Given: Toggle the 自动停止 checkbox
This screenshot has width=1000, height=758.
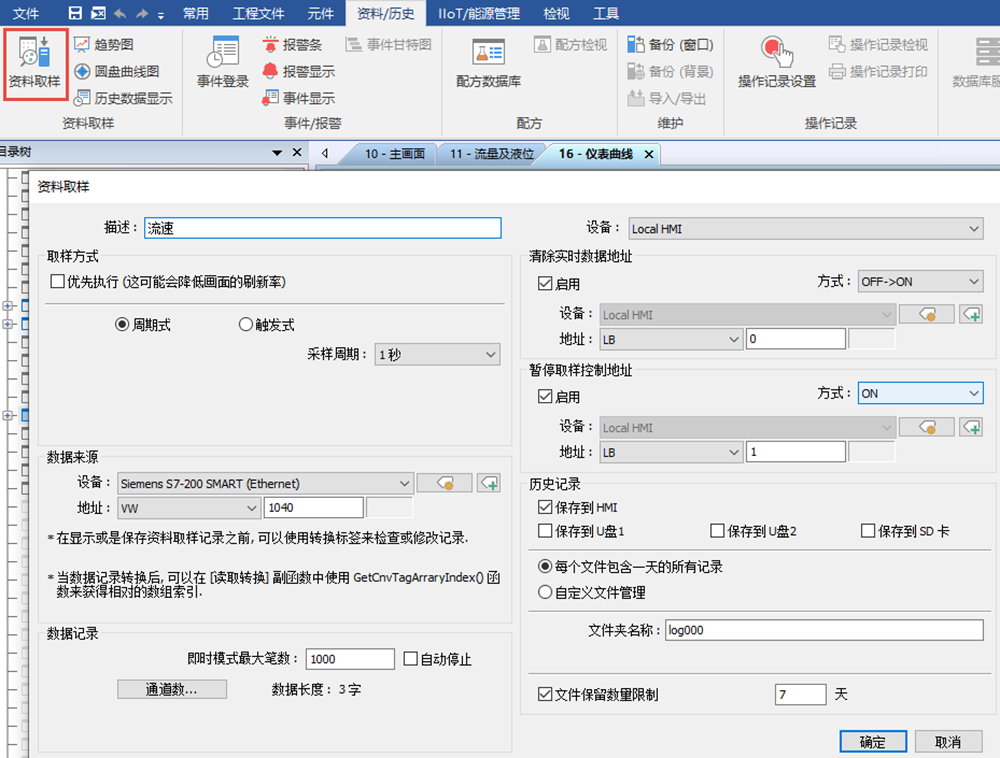Looking at the screenshot, I should 410,659.
